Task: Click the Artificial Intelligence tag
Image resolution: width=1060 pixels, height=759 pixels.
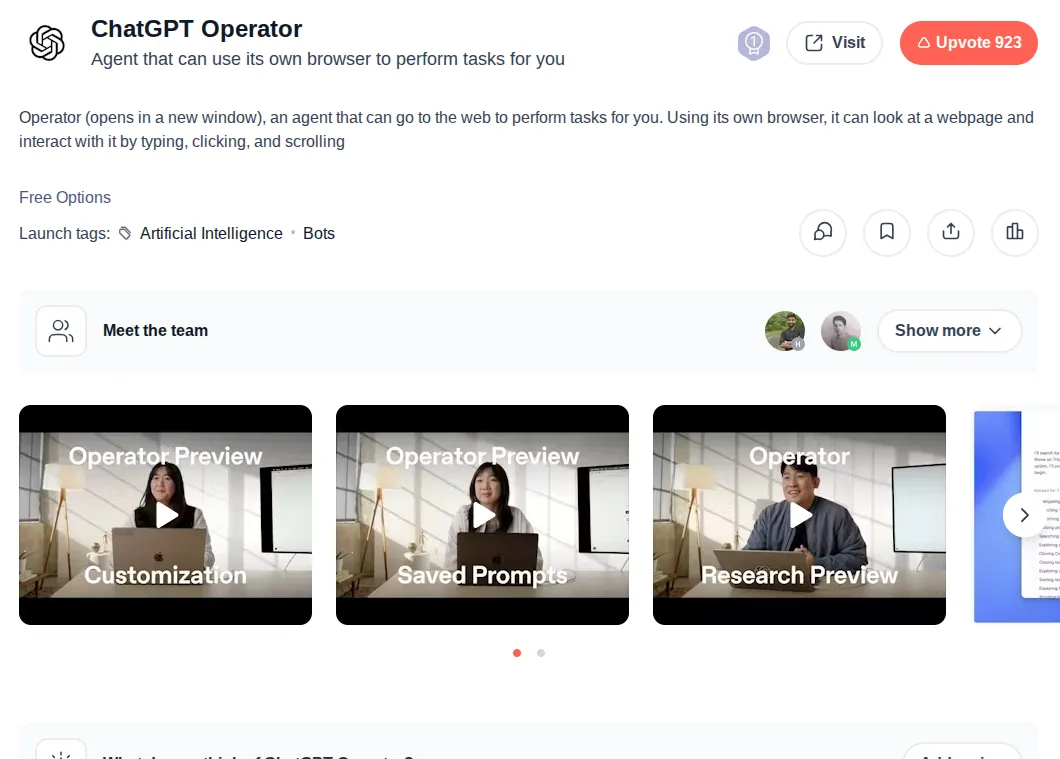Action: 211,233
